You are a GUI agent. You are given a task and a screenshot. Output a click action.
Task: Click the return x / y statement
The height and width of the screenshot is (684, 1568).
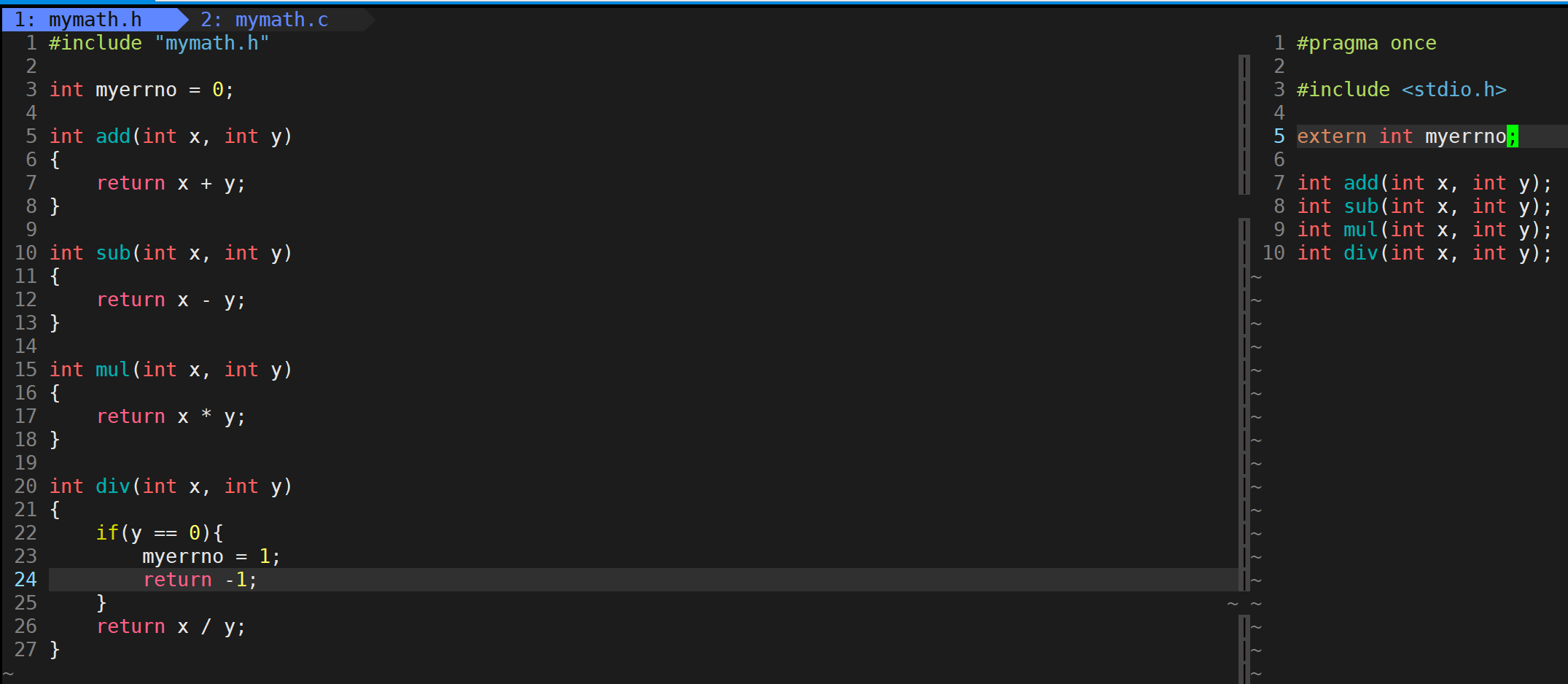click(171, 626)
